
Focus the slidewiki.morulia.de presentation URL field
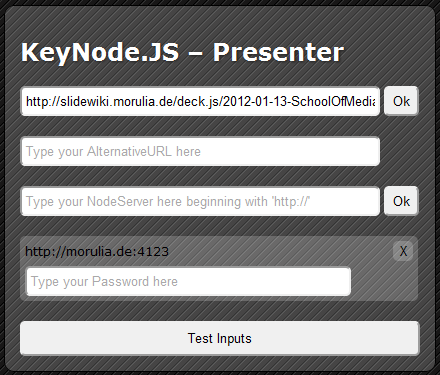(200, 101)
